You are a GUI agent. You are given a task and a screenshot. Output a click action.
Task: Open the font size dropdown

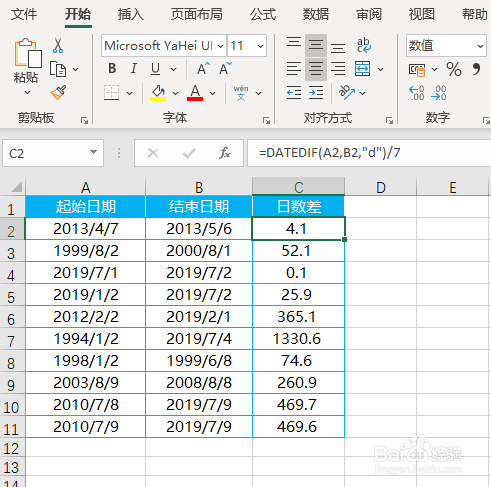pyautogui.click(x=261, y=46)
